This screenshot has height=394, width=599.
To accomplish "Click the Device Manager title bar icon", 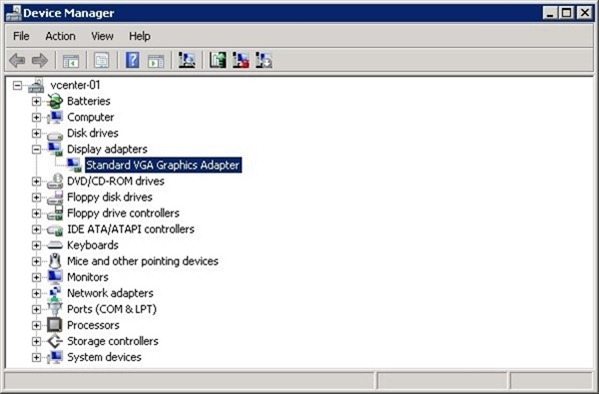I will pyautogui.click(x=14, y=13).
